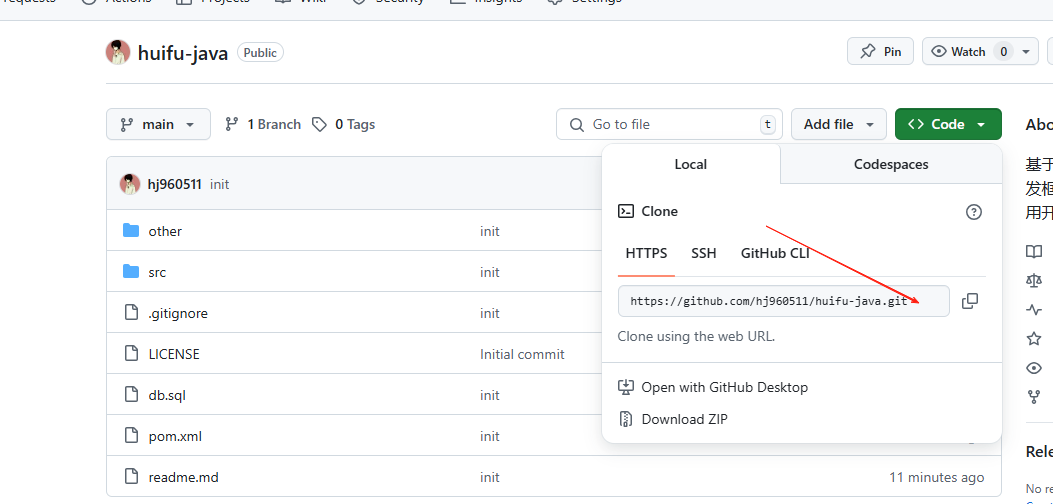Open clone help question mark icon
The height and width of the screenshot is (504, 1053).
pos(973,212)
